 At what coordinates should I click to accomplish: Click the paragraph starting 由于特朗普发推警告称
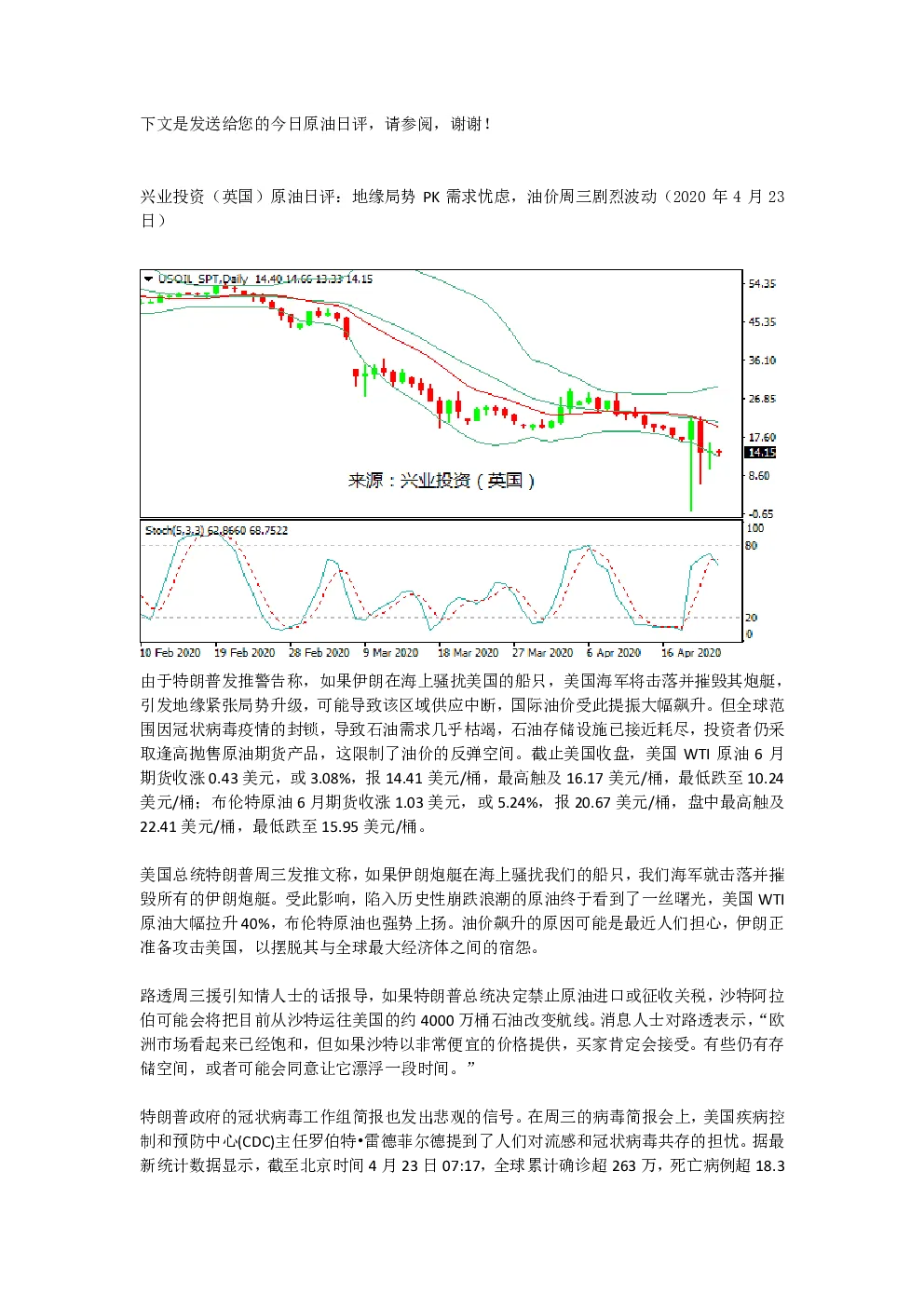(462, 754)
